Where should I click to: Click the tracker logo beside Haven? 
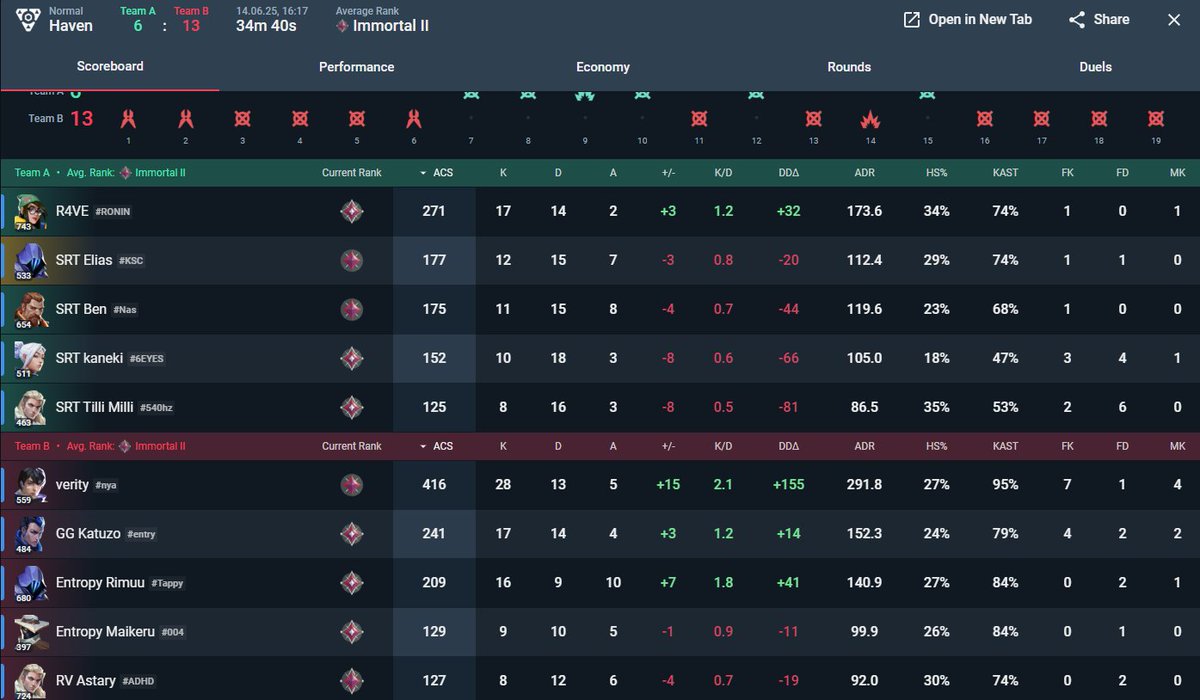click(29, 19)
